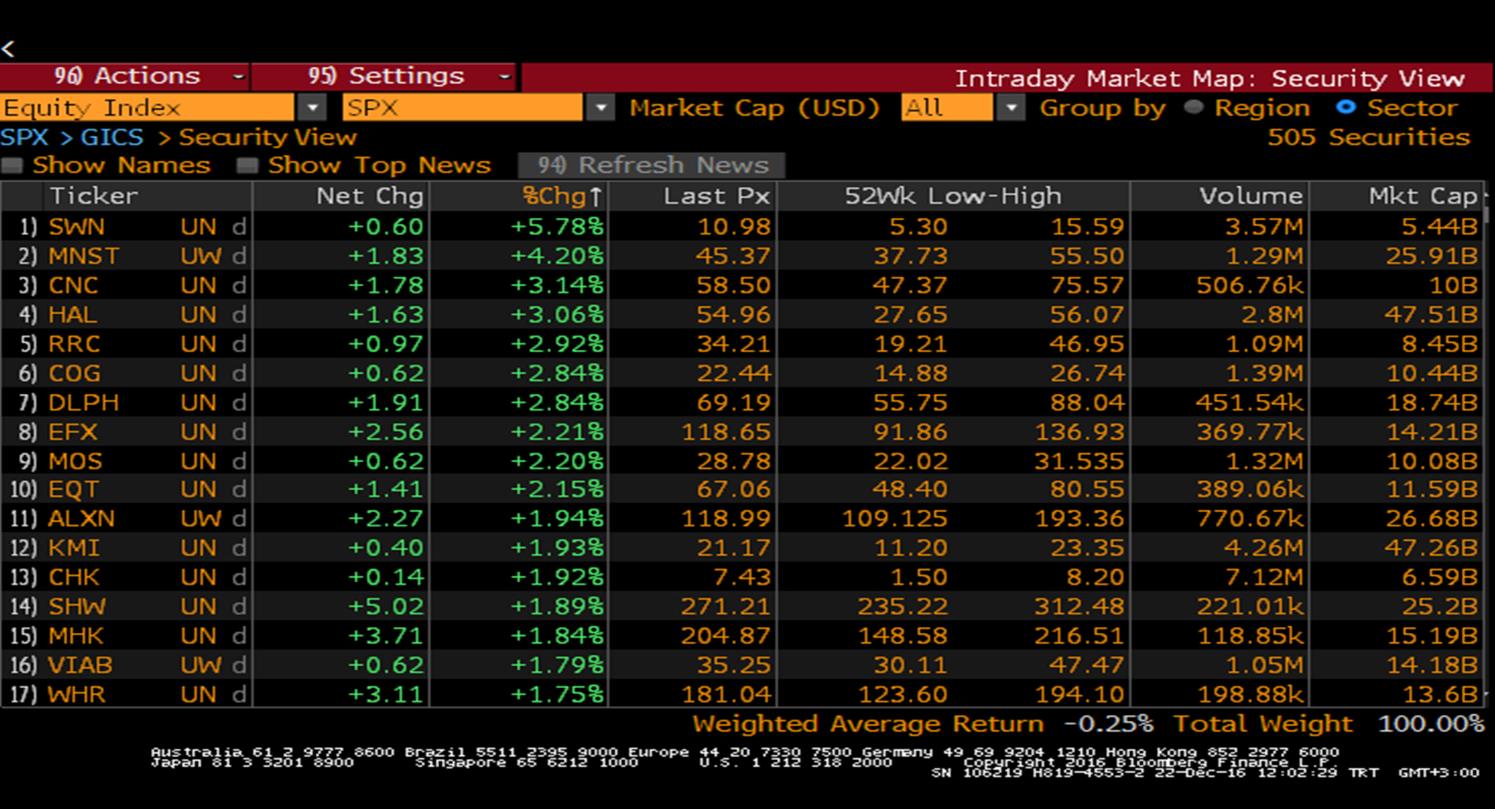Click the net change value +5.02
This screenshot has width=1495, height=809.
click(386, 606)
